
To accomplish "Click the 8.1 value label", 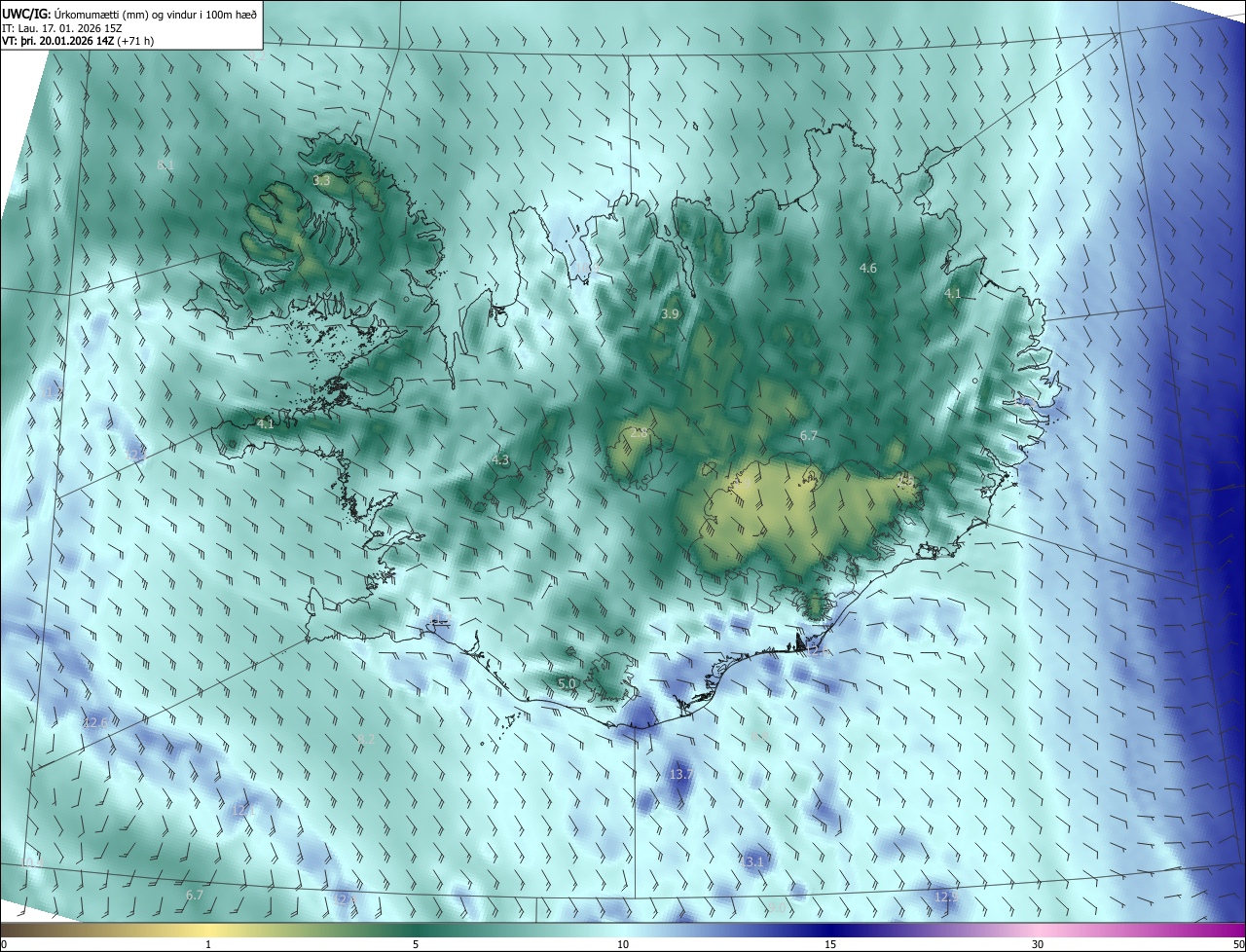I will [x=165, y=165].
